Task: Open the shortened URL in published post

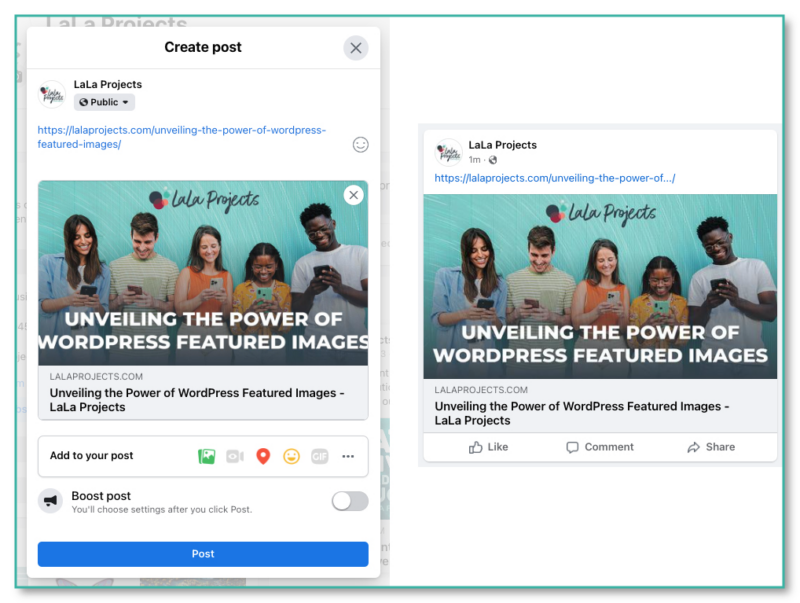Action: (x=555, y=178)
